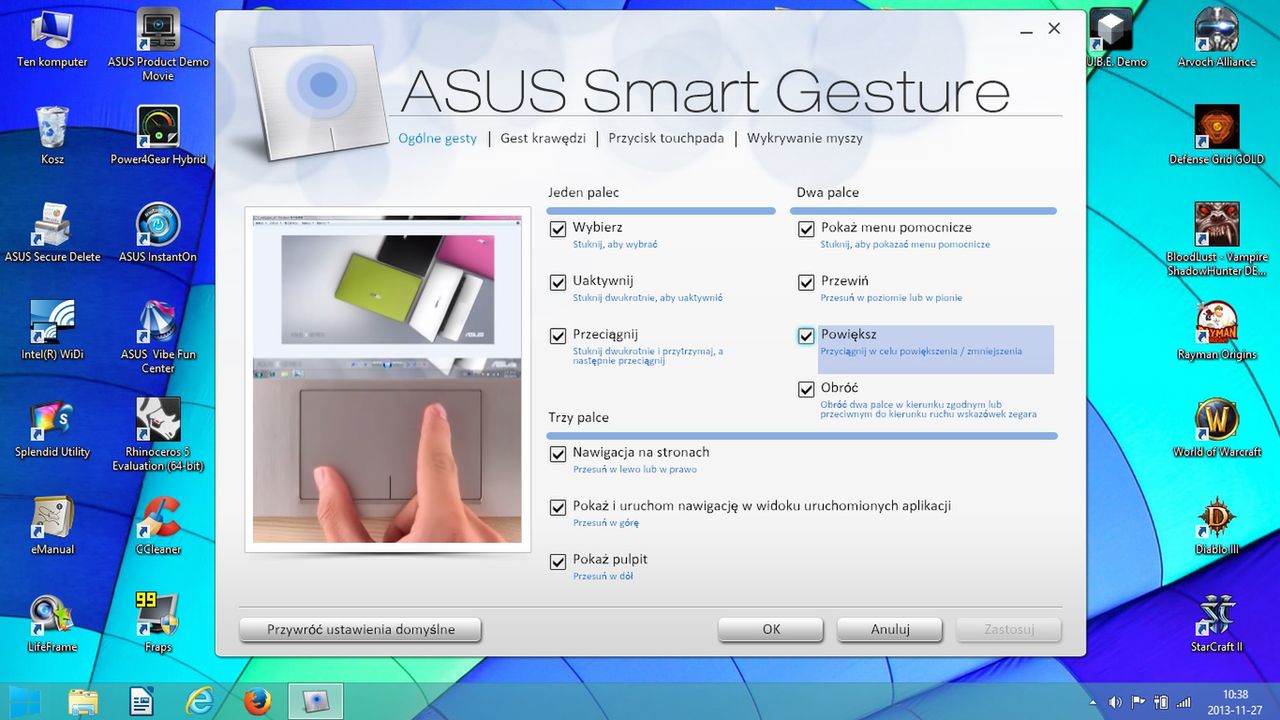
Task: Uncheck the Wybierz checkbox
Action: (x=558, y=229)
